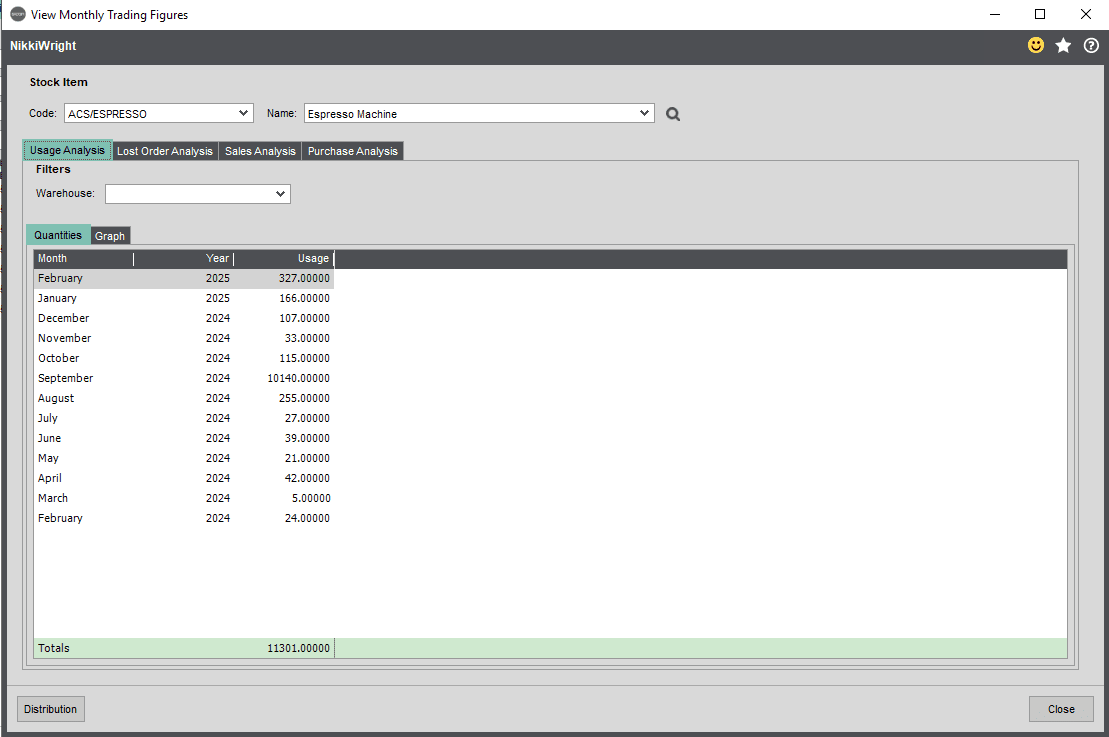The height and width of the screenshot is (737, 1109).
Task: Close the window using the title bar X
Action: coord(1086,14)
